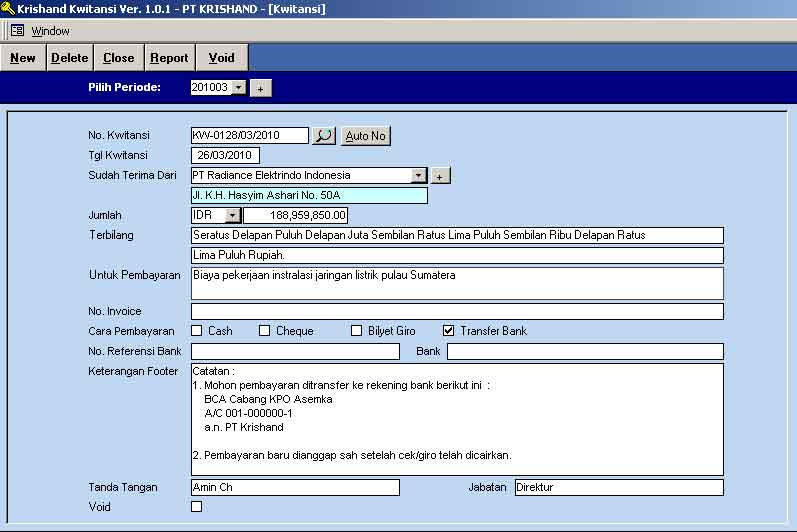Click the Void toolbar button
Screen dimensions: 797x532
[x=222, y=58]
